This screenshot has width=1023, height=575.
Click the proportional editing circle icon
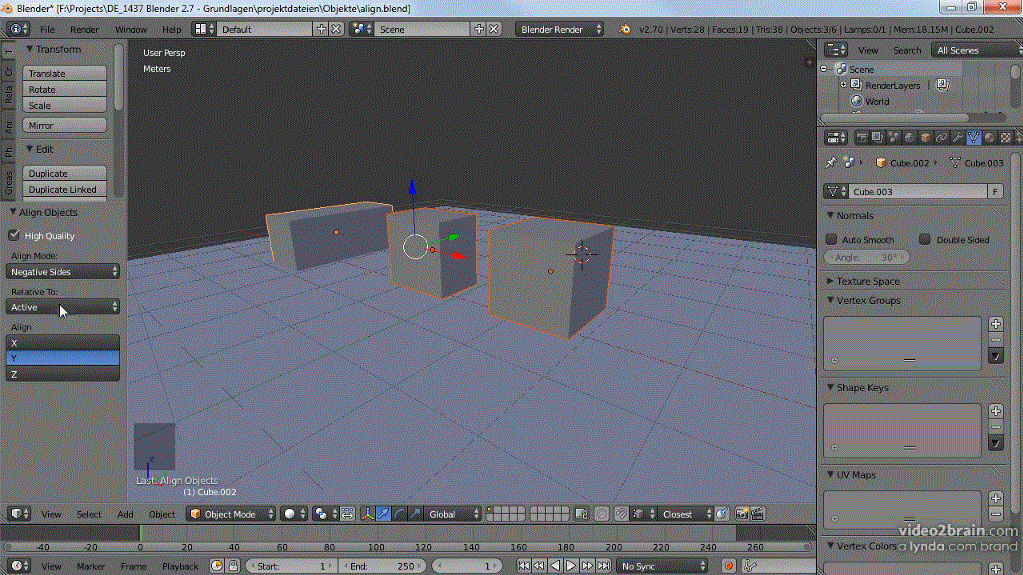(x=602, y=514)
